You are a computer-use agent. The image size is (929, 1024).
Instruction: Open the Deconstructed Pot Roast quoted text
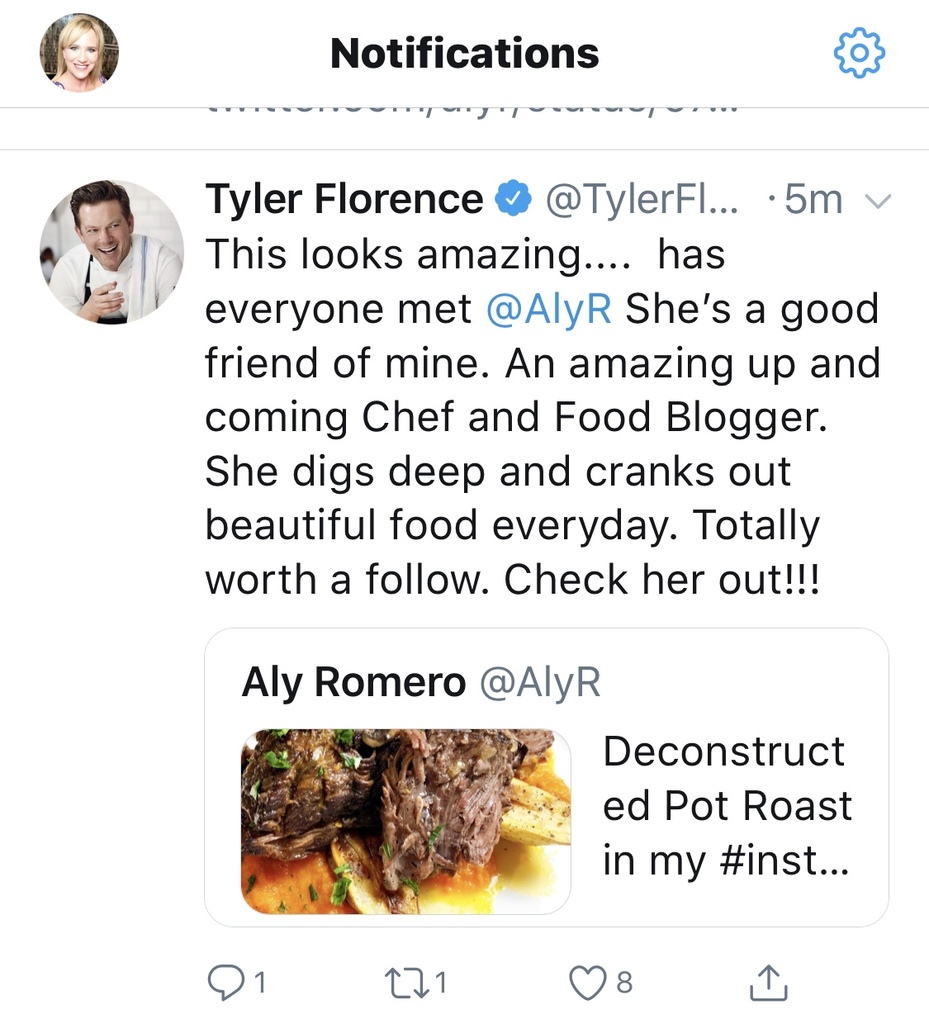click(727, 806)
